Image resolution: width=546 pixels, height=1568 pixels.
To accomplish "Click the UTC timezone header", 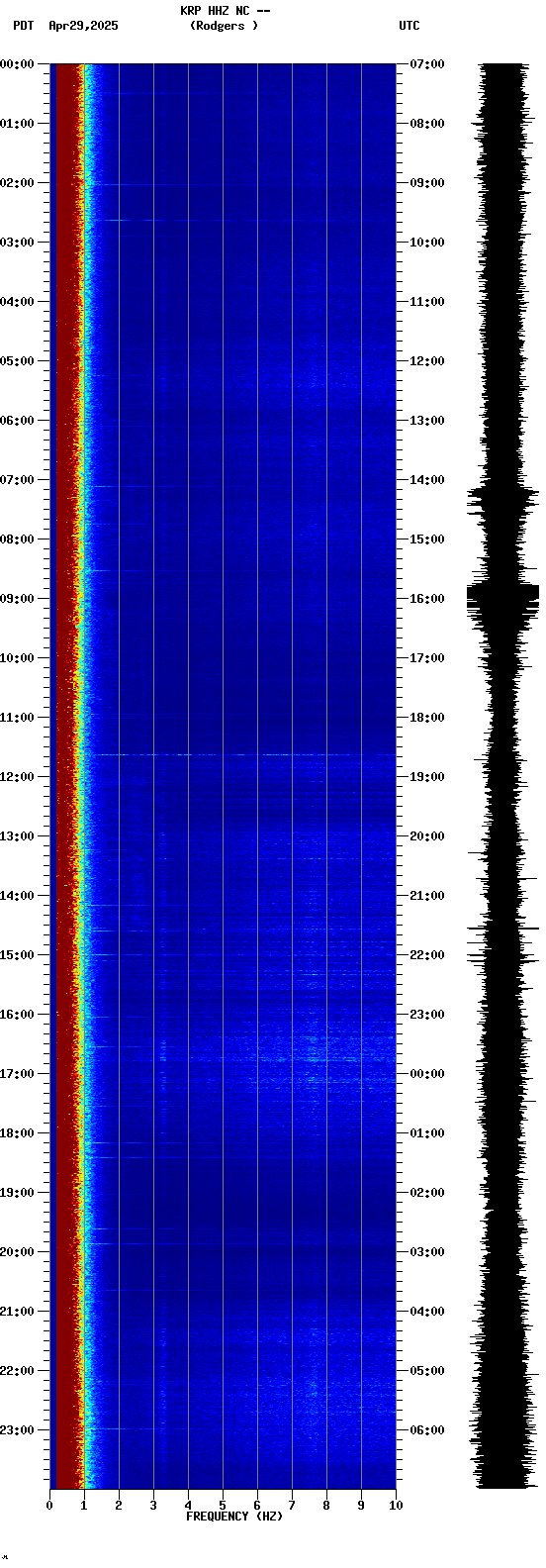I will (409, 26).
